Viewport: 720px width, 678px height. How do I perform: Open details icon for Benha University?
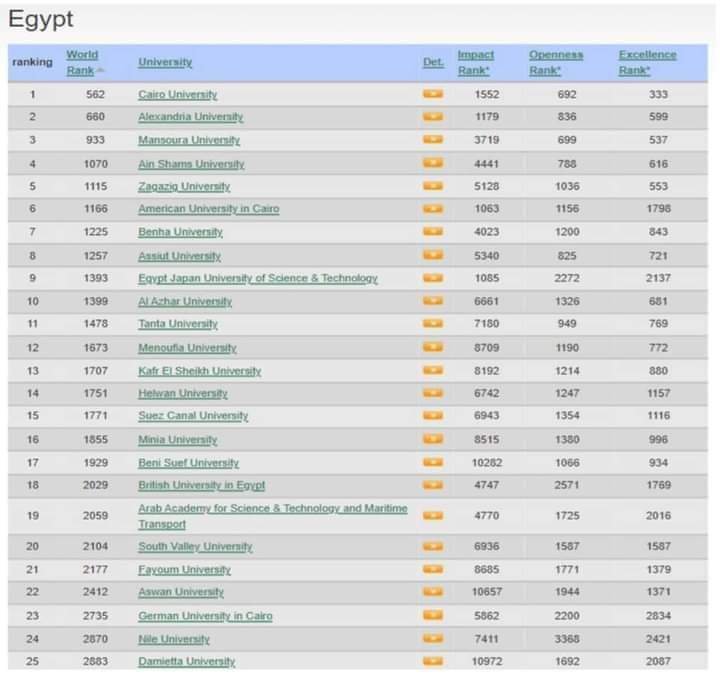click(433, 231)
